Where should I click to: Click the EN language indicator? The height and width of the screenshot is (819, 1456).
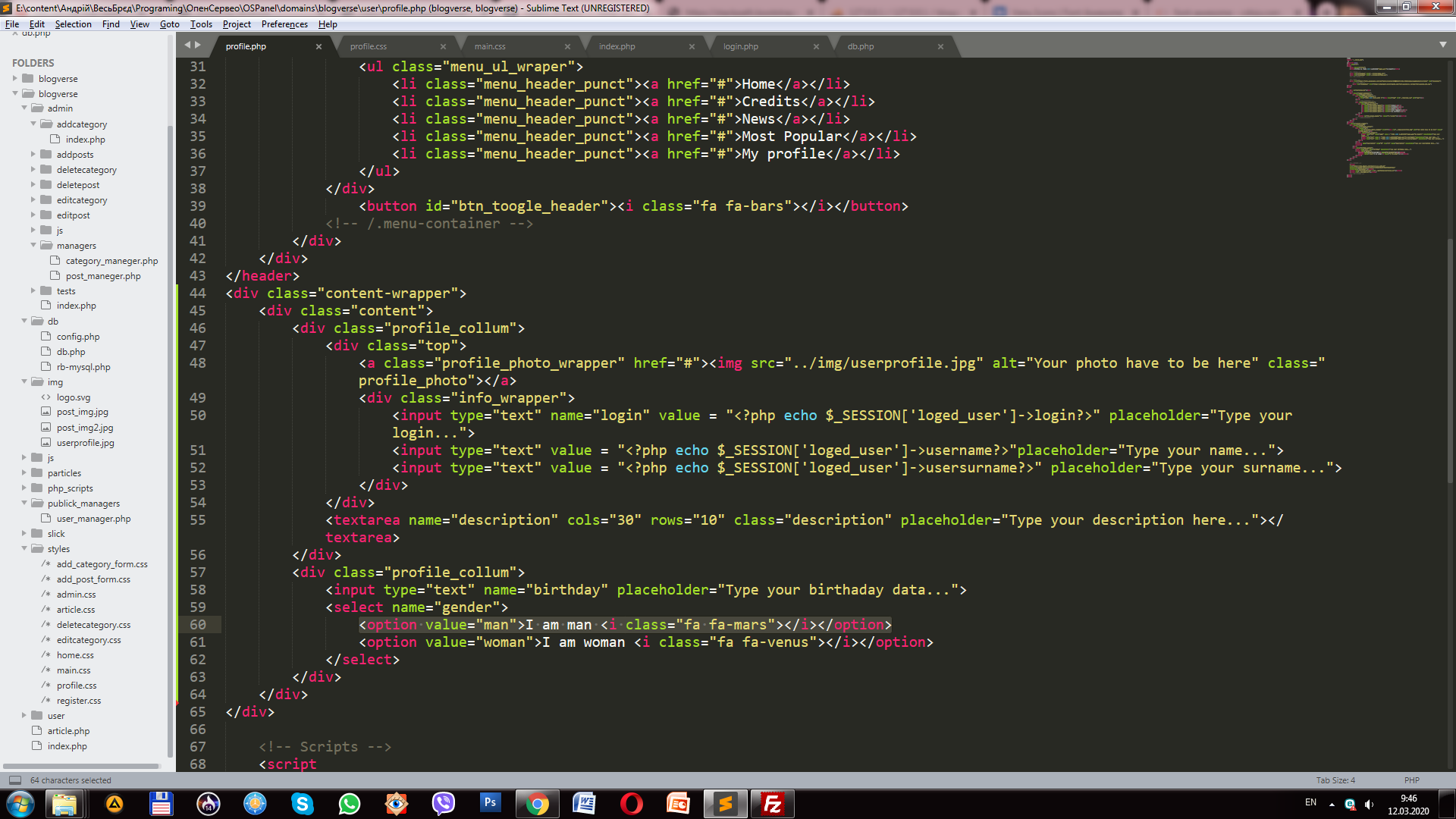[1310, 802]
